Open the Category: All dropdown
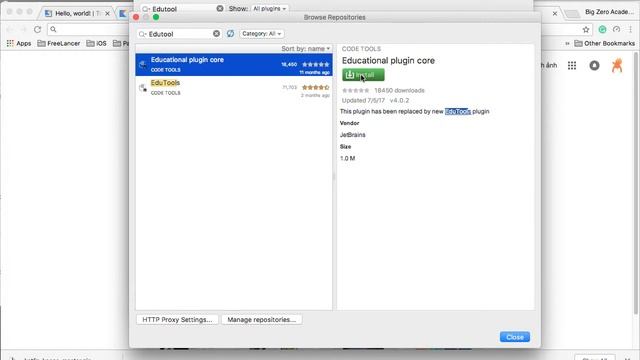 click(x=262, y=33)
